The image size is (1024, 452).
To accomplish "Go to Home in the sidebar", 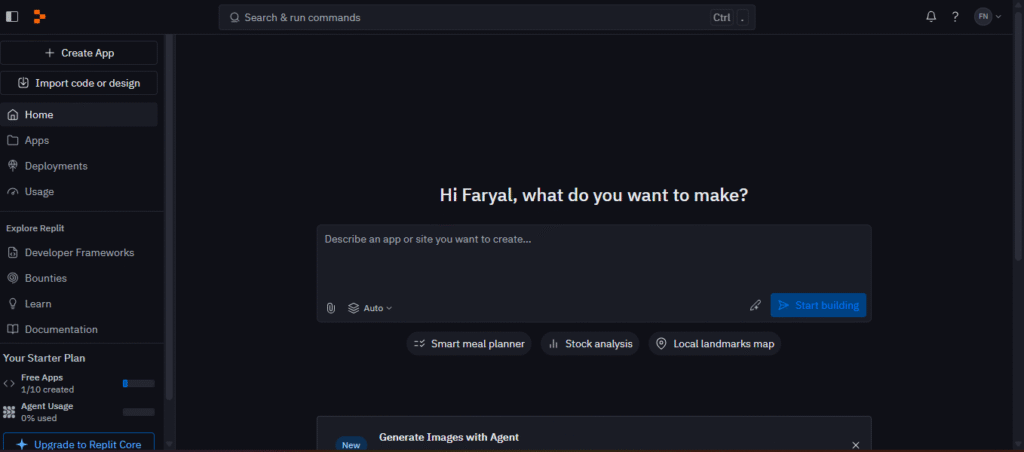I will pyautogui.click(x=79, y=114).
